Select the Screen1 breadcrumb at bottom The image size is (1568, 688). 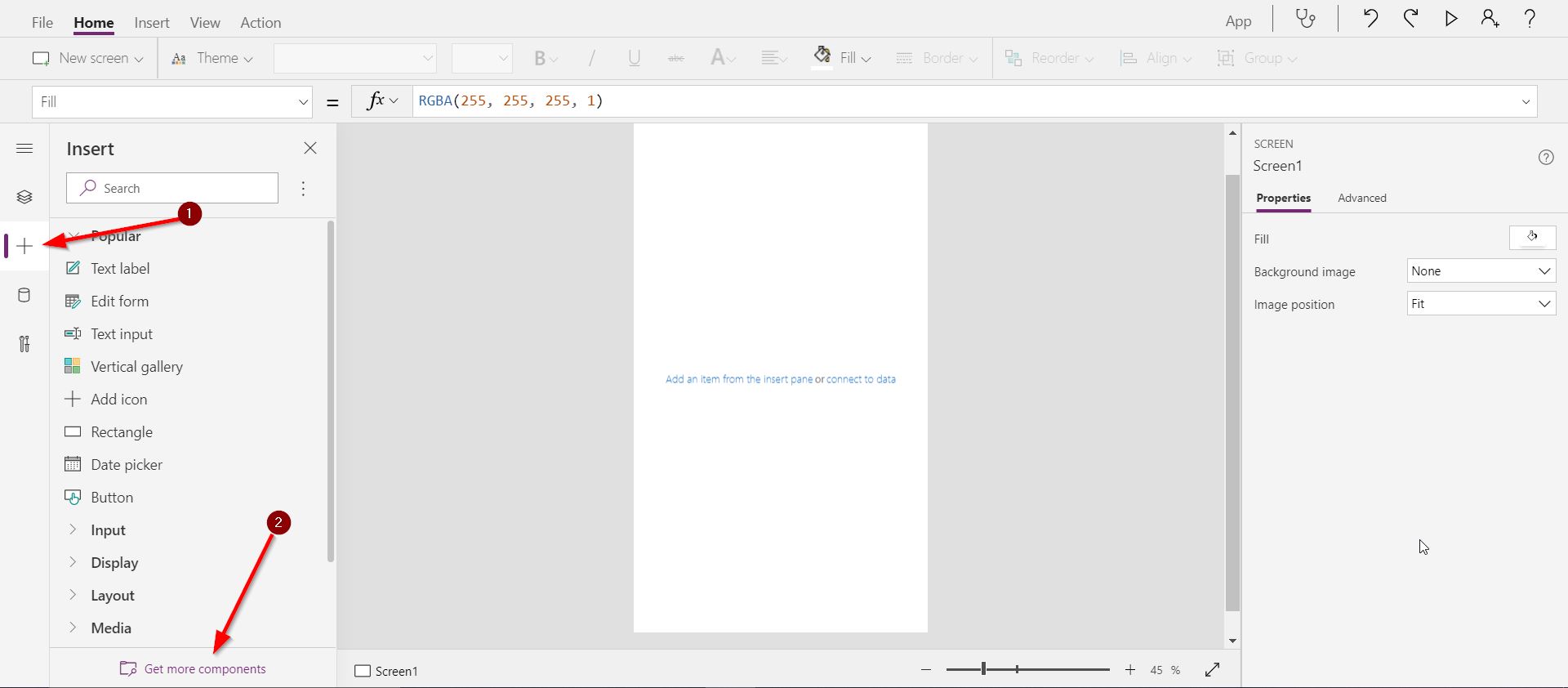386,671
